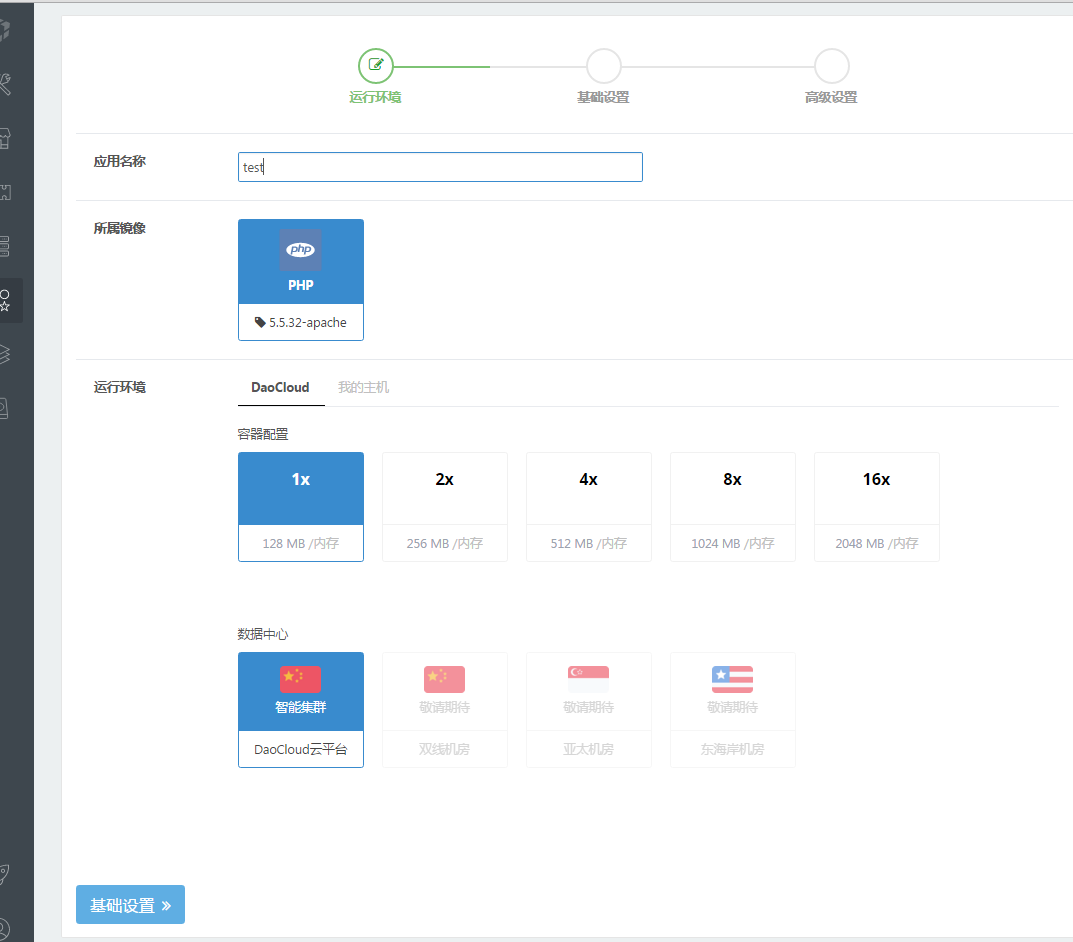Open the wrench tools icon in the sidebar
This screenshot has width=1073, height=942.
(x=5, y=83)
